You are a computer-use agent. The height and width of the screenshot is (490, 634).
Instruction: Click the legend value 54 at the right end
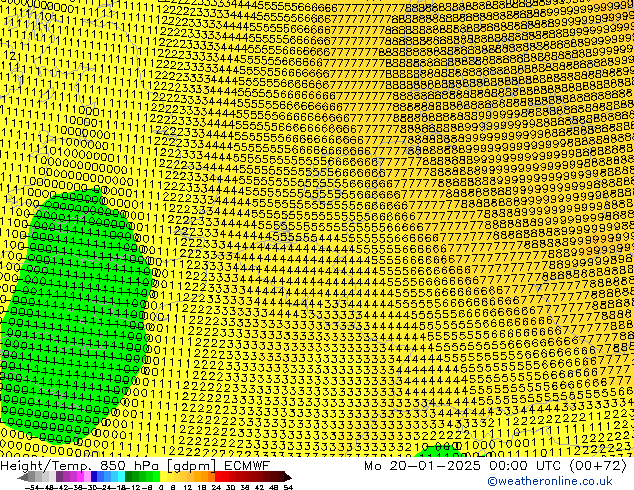point(288,487)
